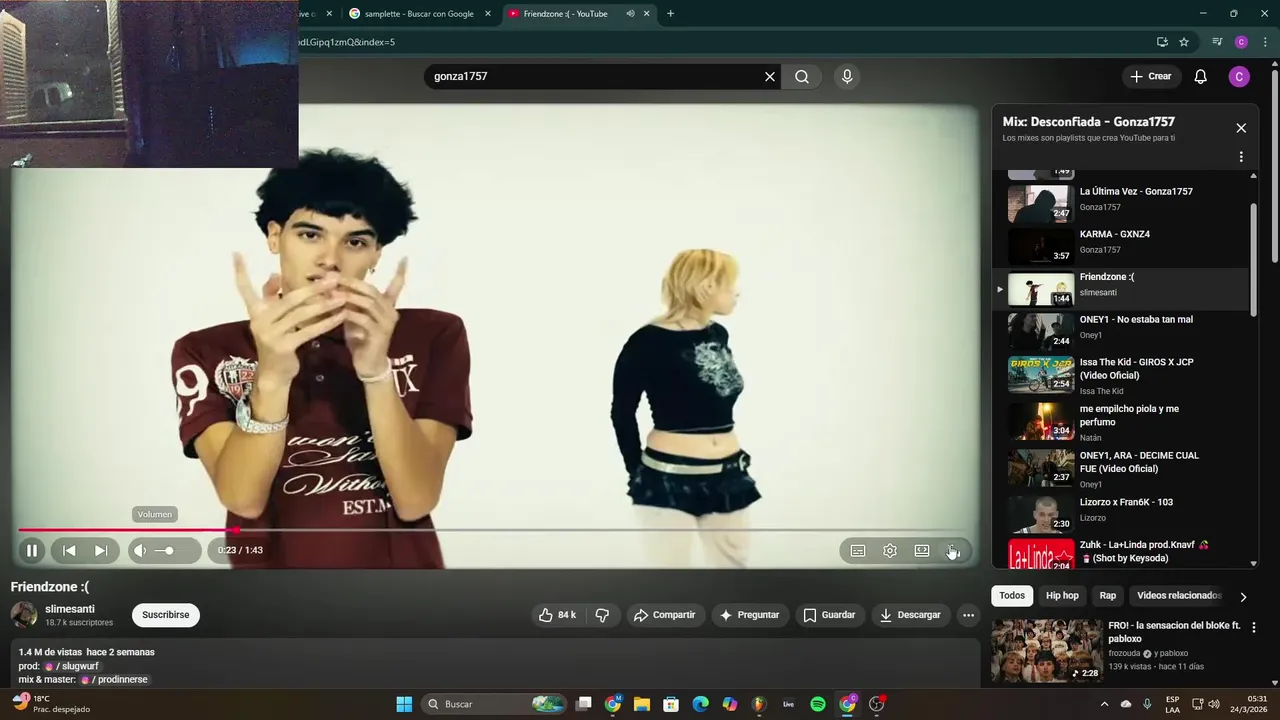
Task: Play La Última Vez - Gonza1757
Action: click(x=1120, y=204)
